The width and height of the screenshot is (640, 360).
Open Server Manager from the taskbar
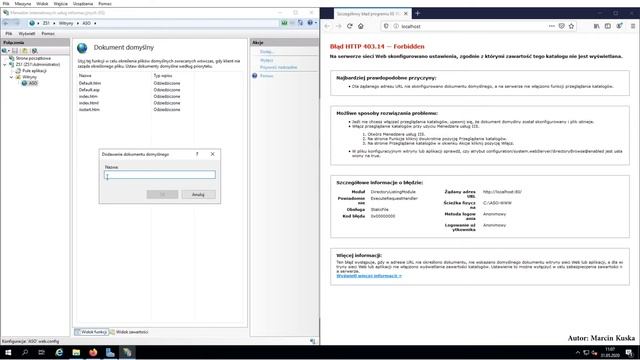point(110,352)
